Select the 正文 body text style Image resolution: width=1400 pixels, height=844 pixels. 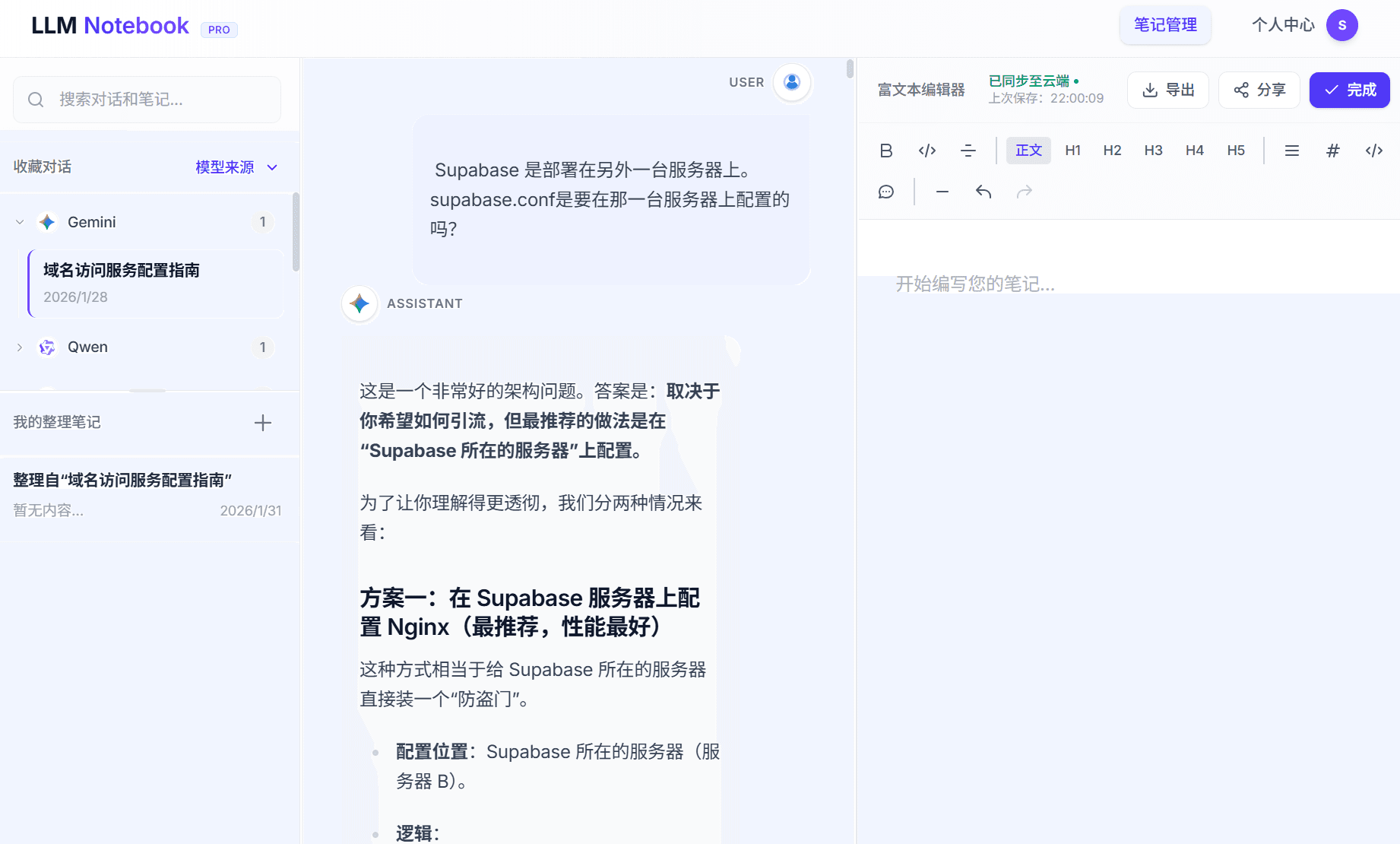pos(1028,150)
